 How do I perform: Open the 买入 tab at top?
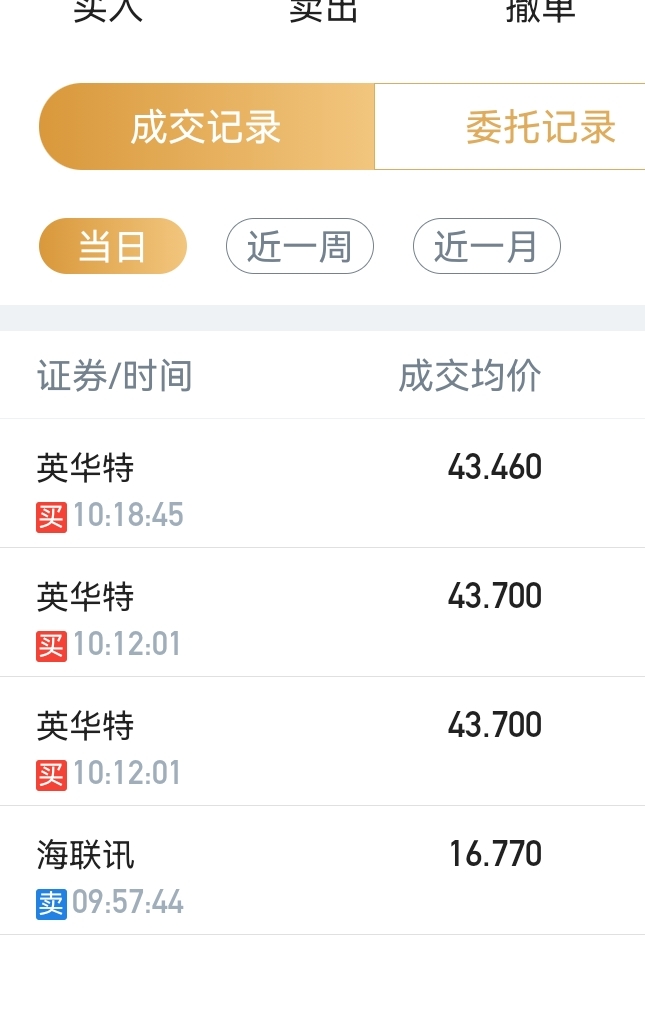(x=108, y=11)
